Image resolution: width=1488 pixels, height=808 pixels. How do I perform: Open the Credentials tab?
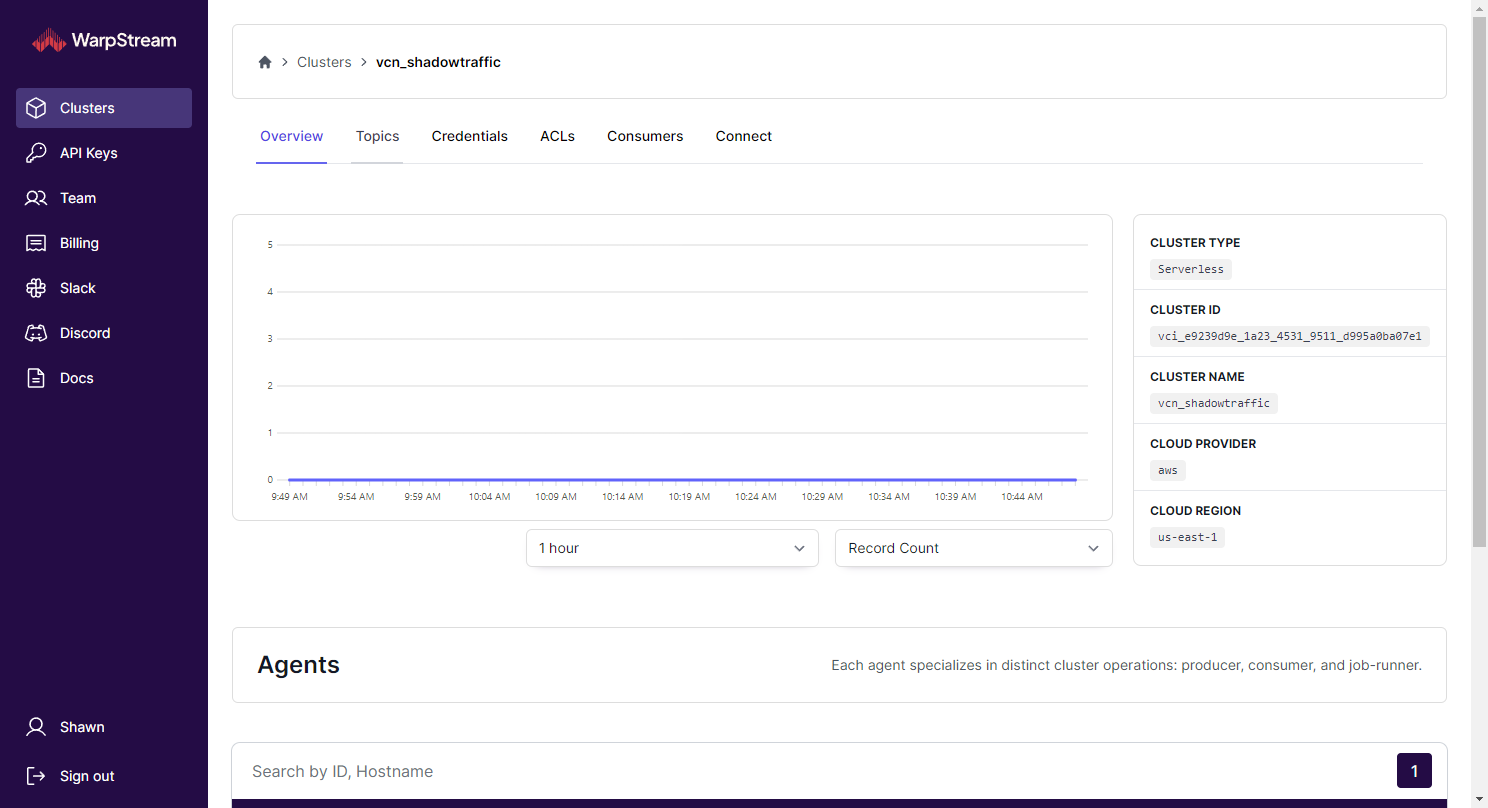coord(470,136)
